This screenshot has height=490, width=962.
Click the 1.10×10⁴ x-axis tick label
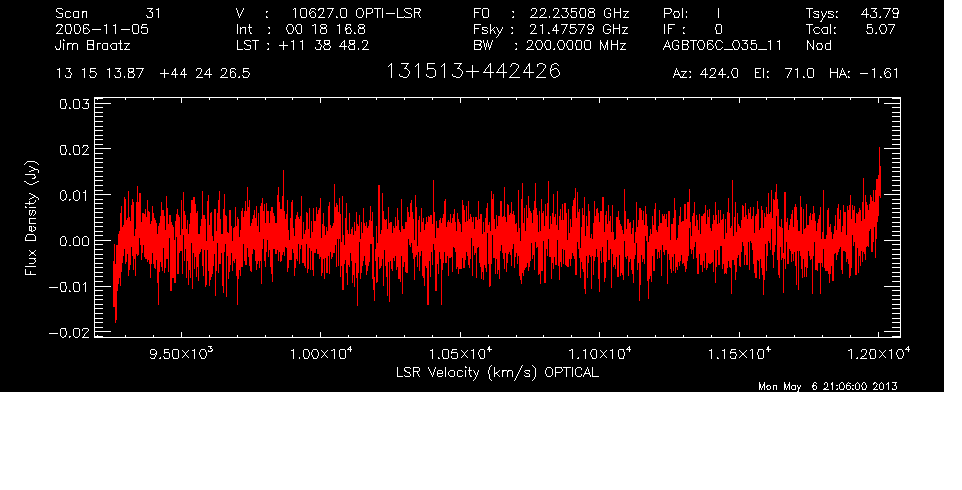point(599,353)
